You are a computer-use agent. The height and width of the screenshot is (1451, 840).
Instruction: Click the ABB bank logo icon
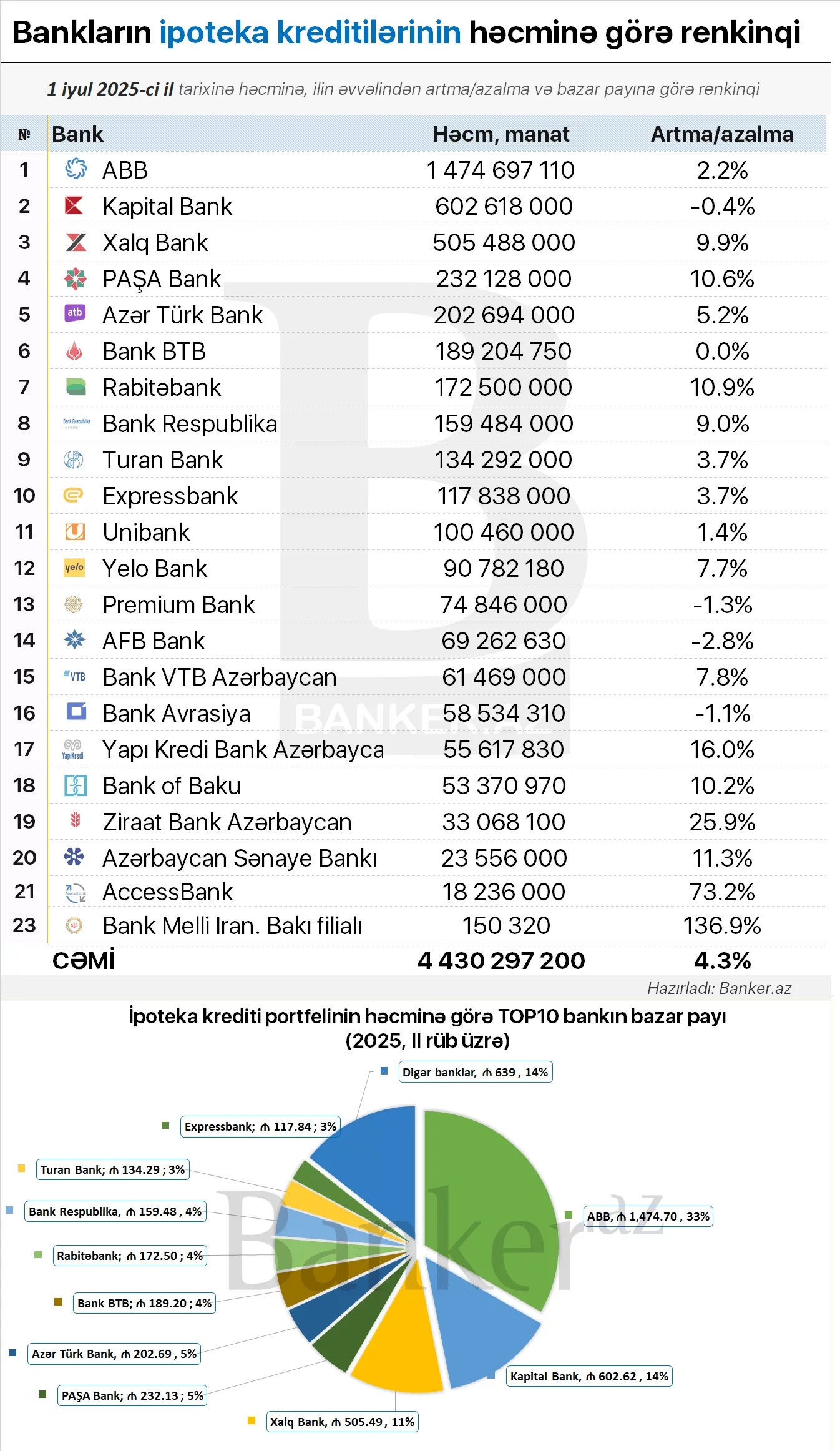(76, 169)
